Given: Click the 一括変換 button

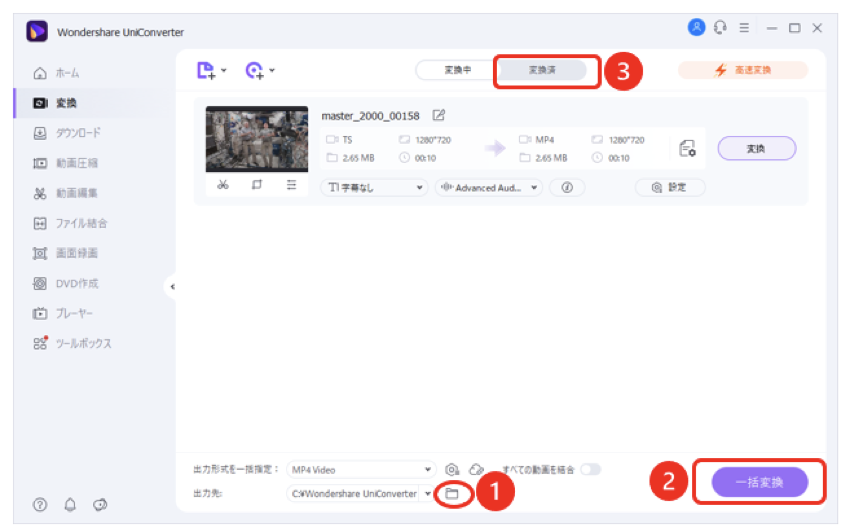Looking at the screenshot, I should click(759, 482).
